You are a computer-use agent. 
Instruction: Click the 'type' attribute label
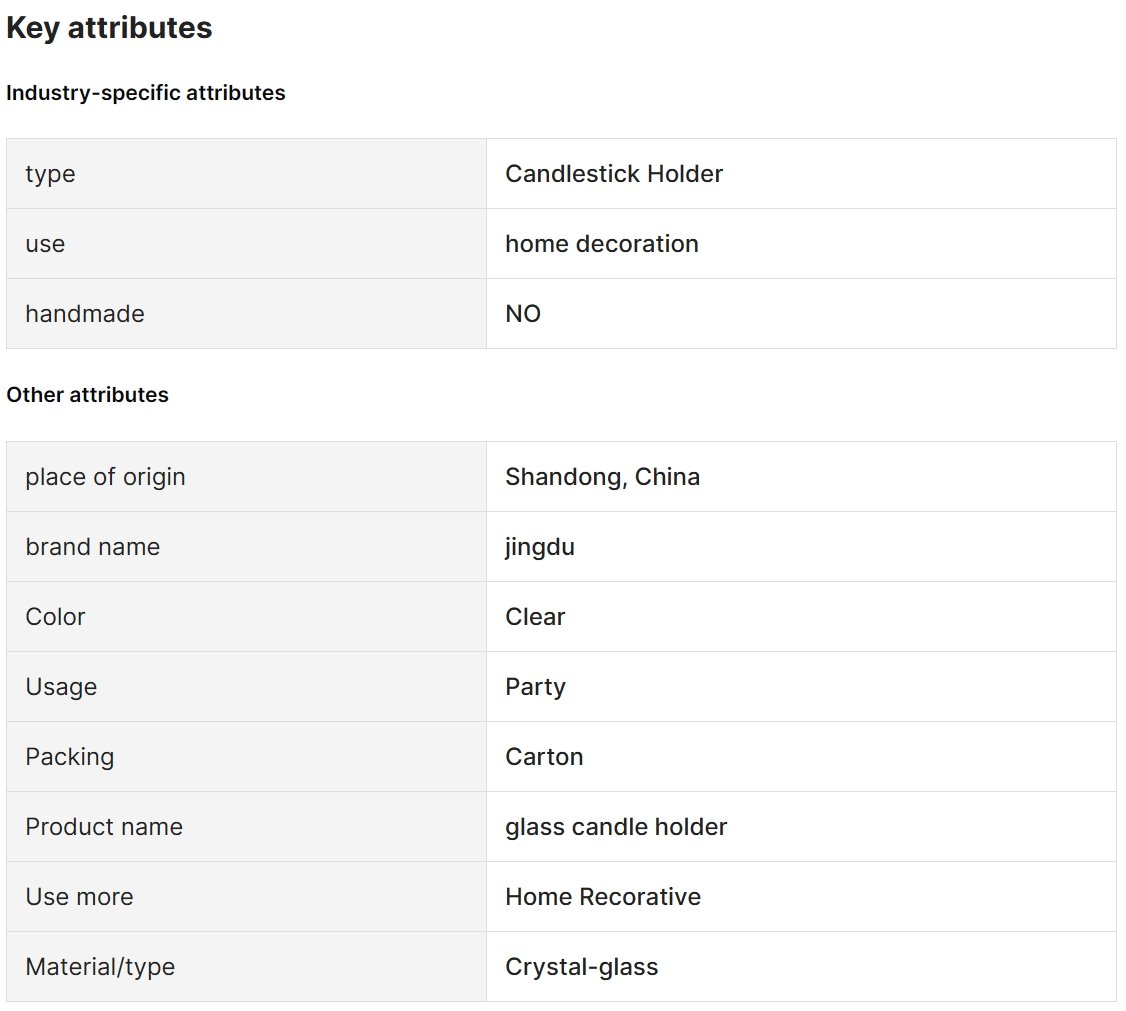pyautogui.click(x=50, y=174)
